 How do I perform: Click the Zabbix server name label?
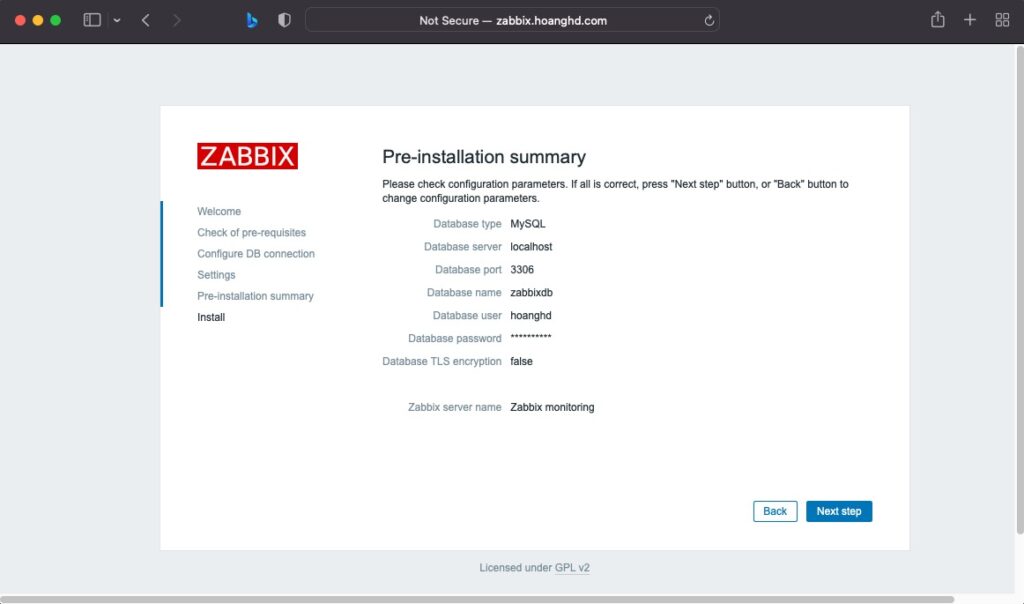pyautogui.click(x=455, y=407)
